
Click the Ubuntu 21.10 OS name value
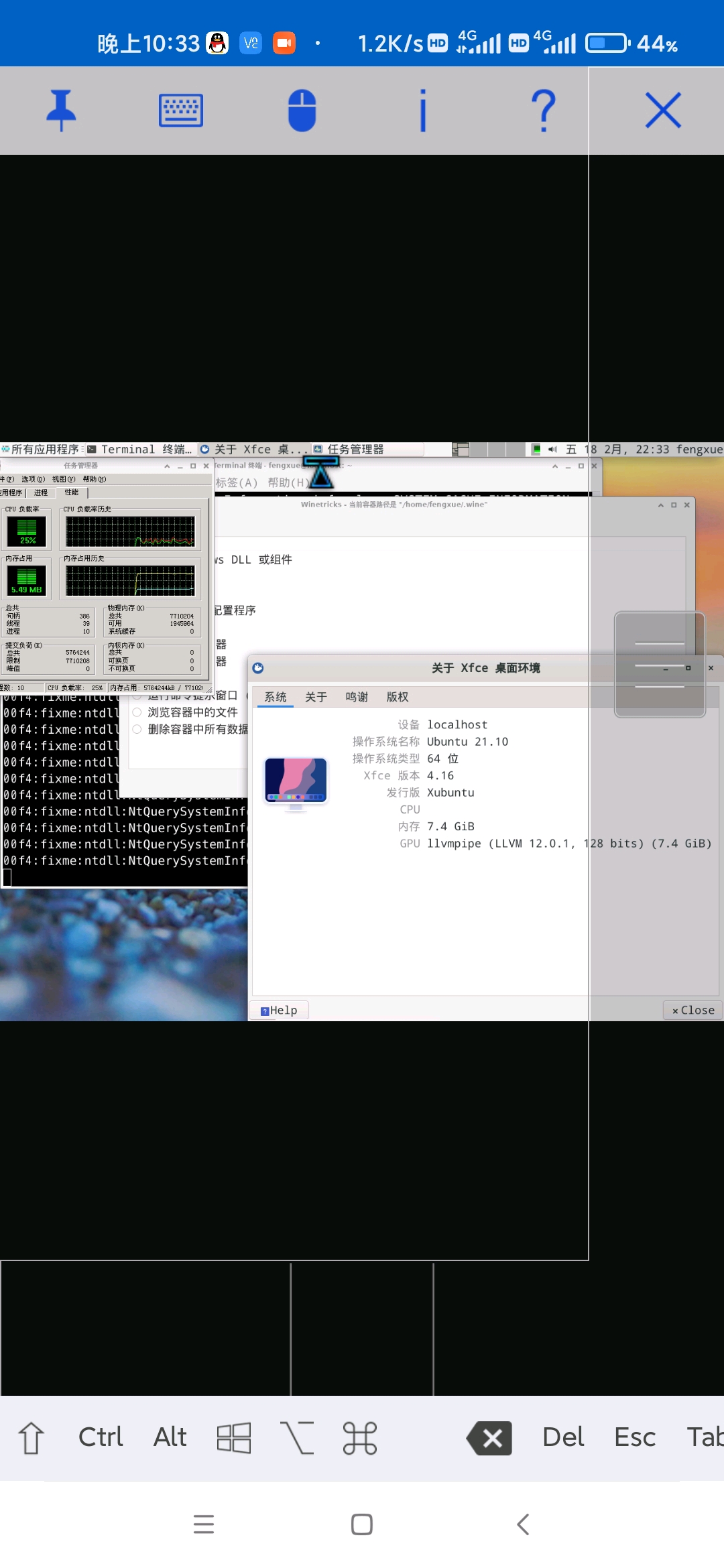[x=468, y=742]
